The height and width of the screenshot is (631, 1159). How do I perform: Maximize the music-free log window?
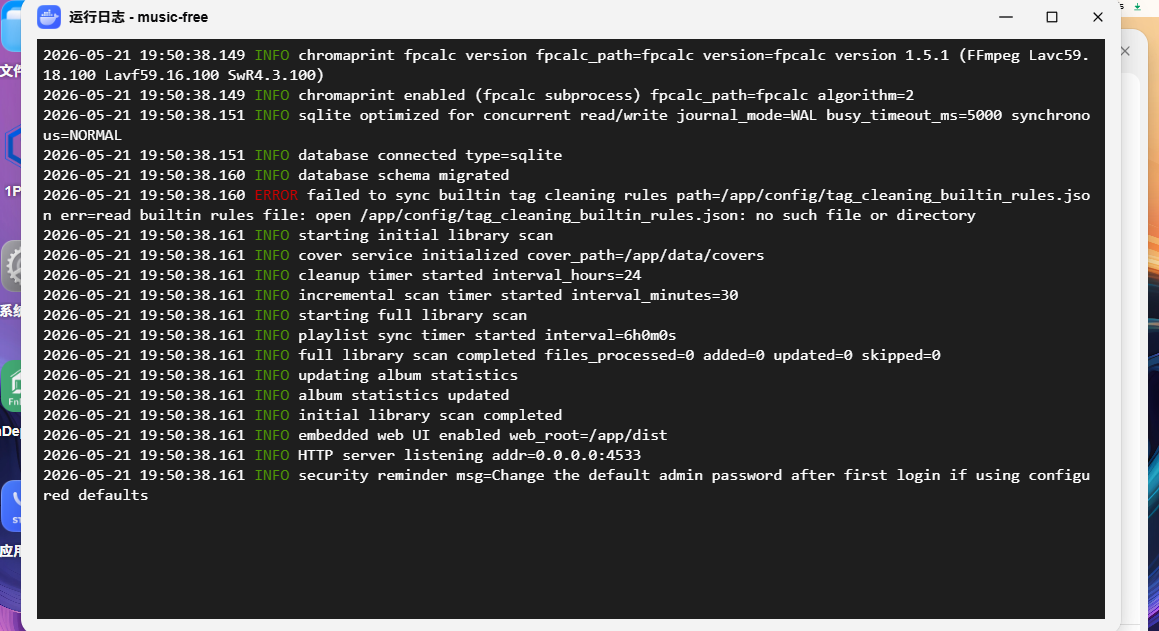pyautogui.click(x=1052, y=17)
